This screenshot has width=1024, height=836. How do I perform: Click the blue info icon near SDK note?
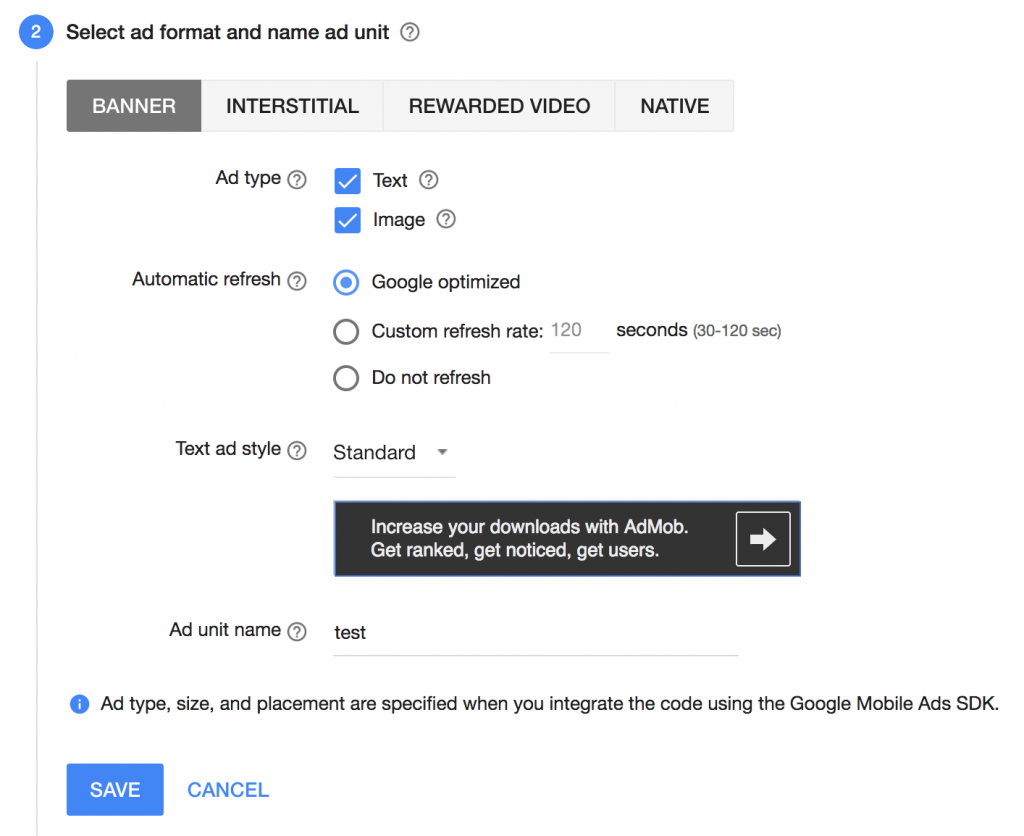point(79,704)
